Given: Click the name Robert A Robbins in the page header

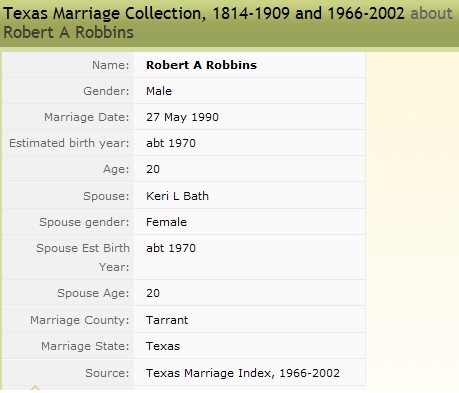Looking at the screenshot, I should tap(69, 33).
